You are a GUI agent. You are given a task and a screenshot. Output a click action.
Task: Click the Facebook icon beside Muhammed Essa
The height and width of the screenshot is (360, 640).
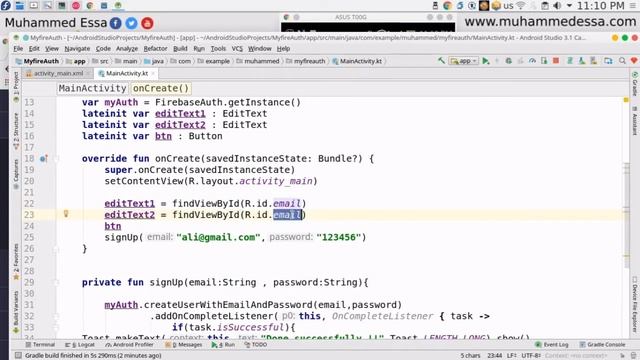click(116, 23)
